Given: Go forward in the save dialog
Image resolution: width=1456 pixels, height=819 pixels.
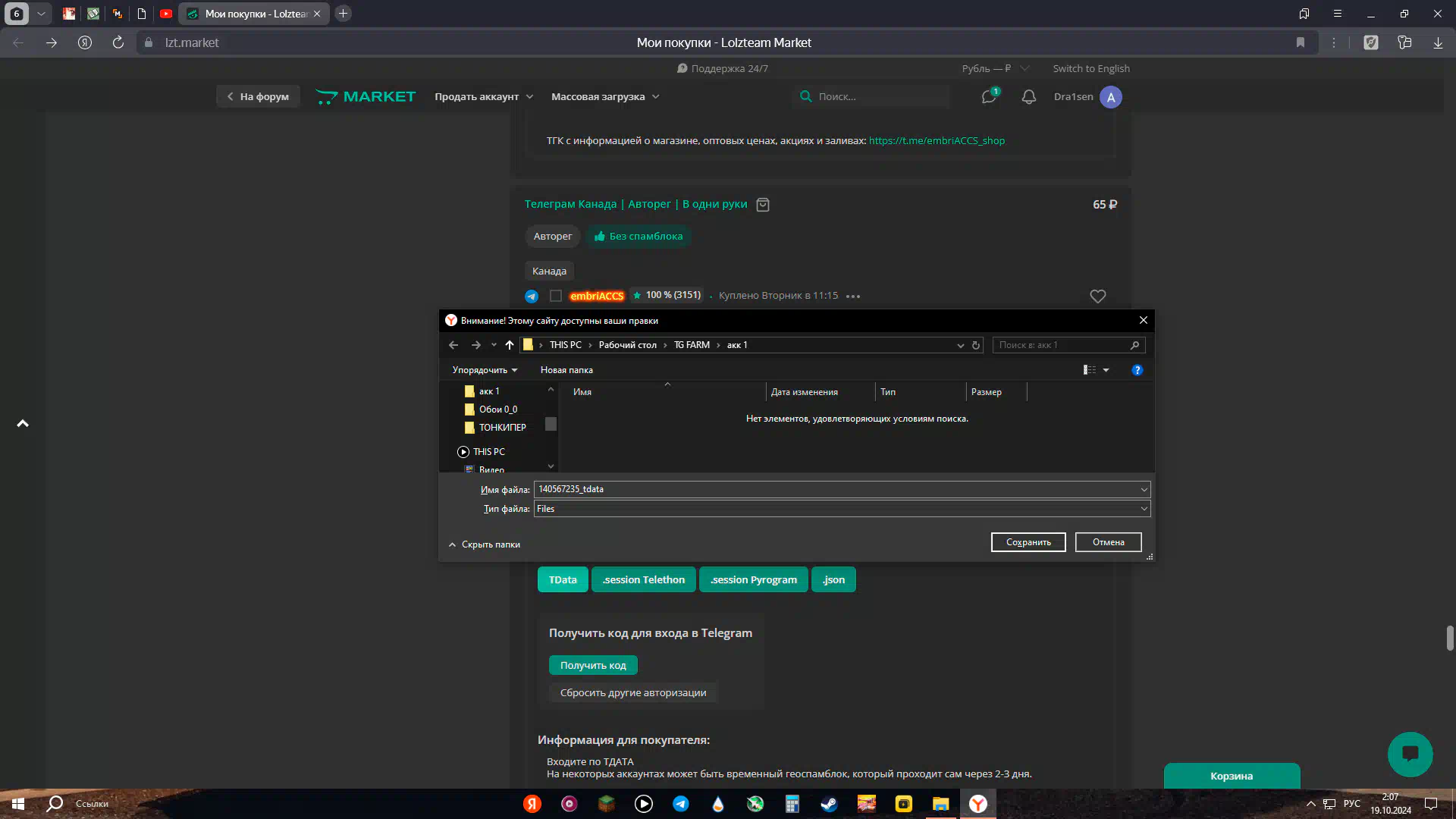Looking at the screenshot, I should click(x=475, y=345).
